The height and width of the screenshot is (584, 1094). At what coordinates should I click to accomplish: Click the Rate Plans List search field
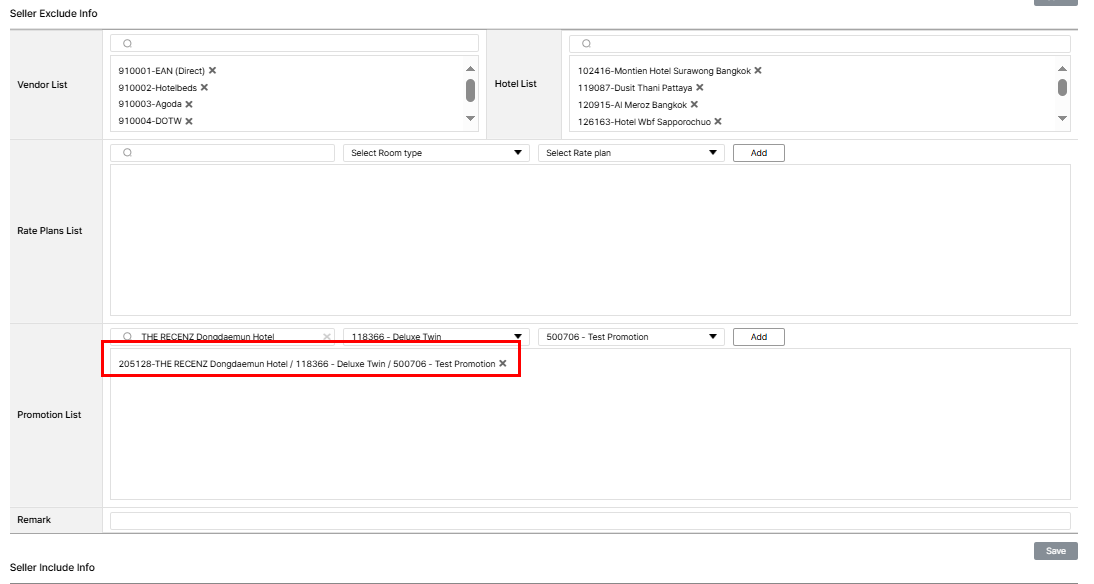(223, 153)
